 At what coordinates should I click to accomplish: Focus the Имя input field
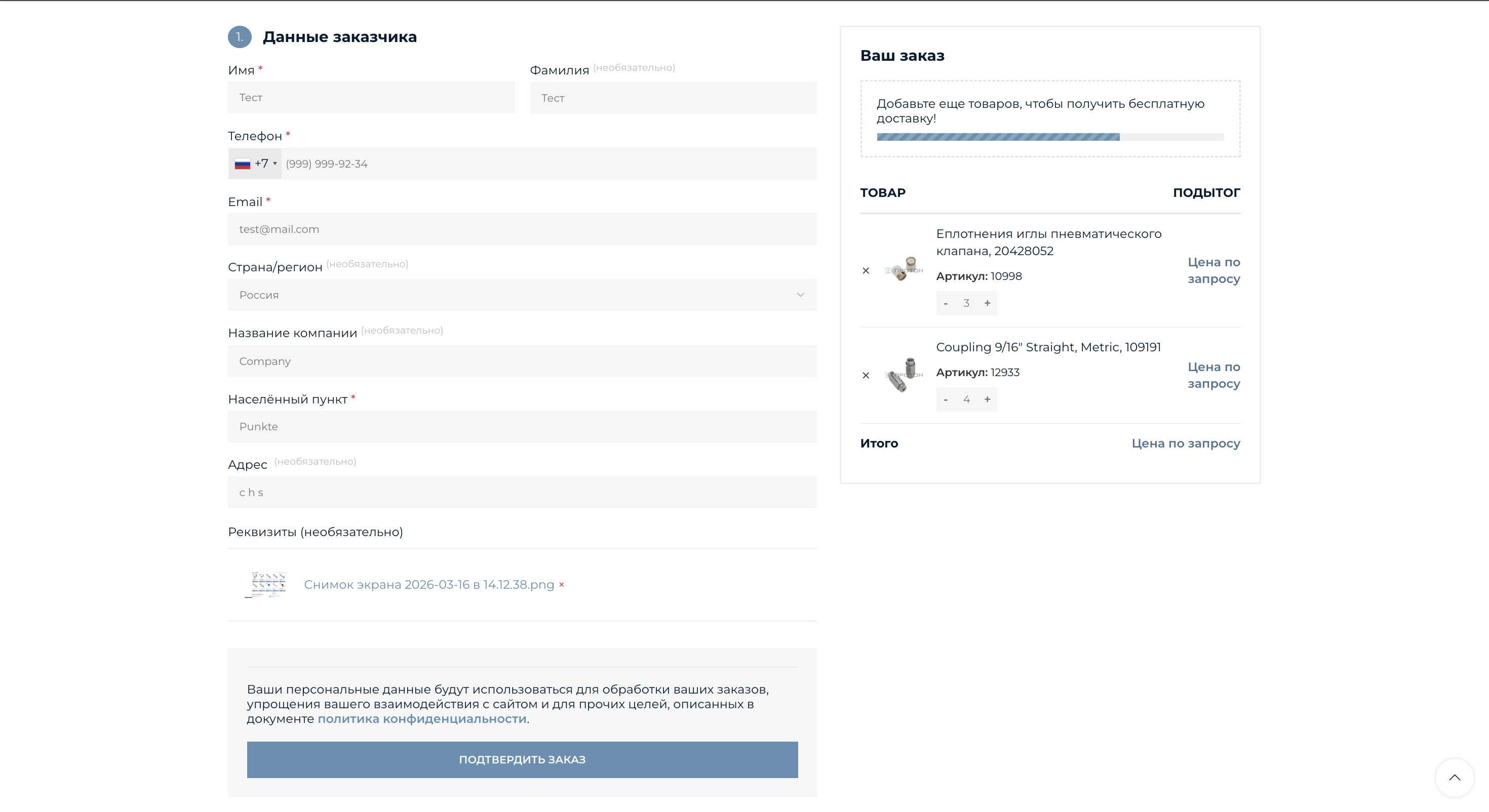pos(371,98)
